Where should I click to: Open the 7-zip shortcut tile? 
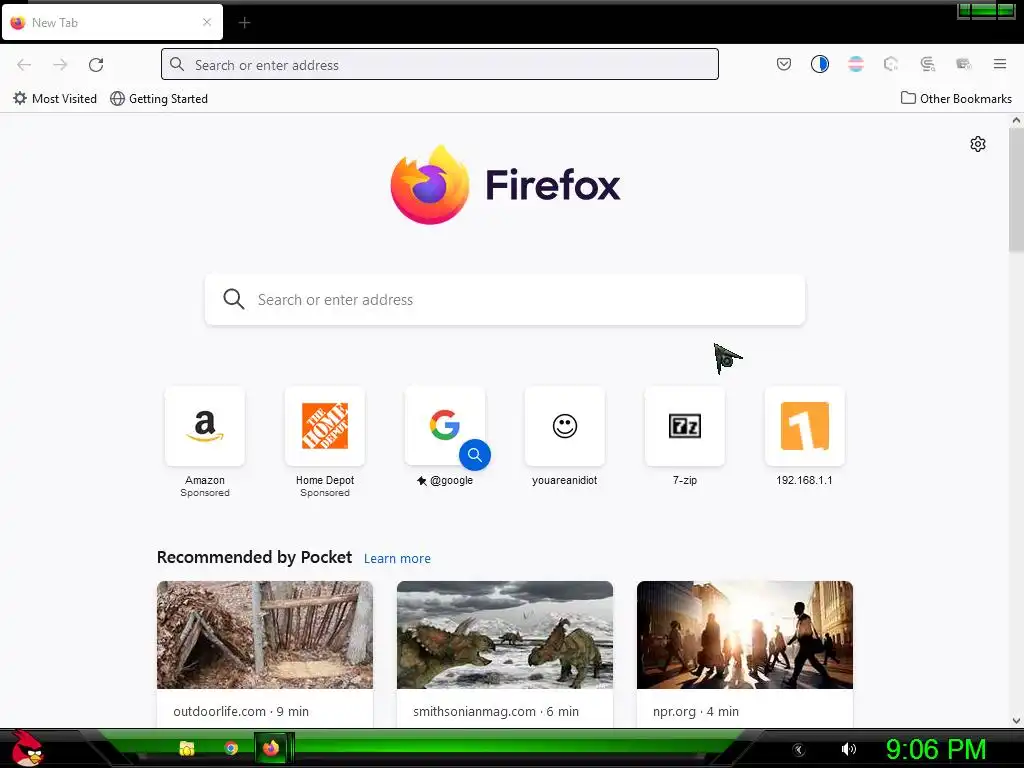(x=684, y=426)
